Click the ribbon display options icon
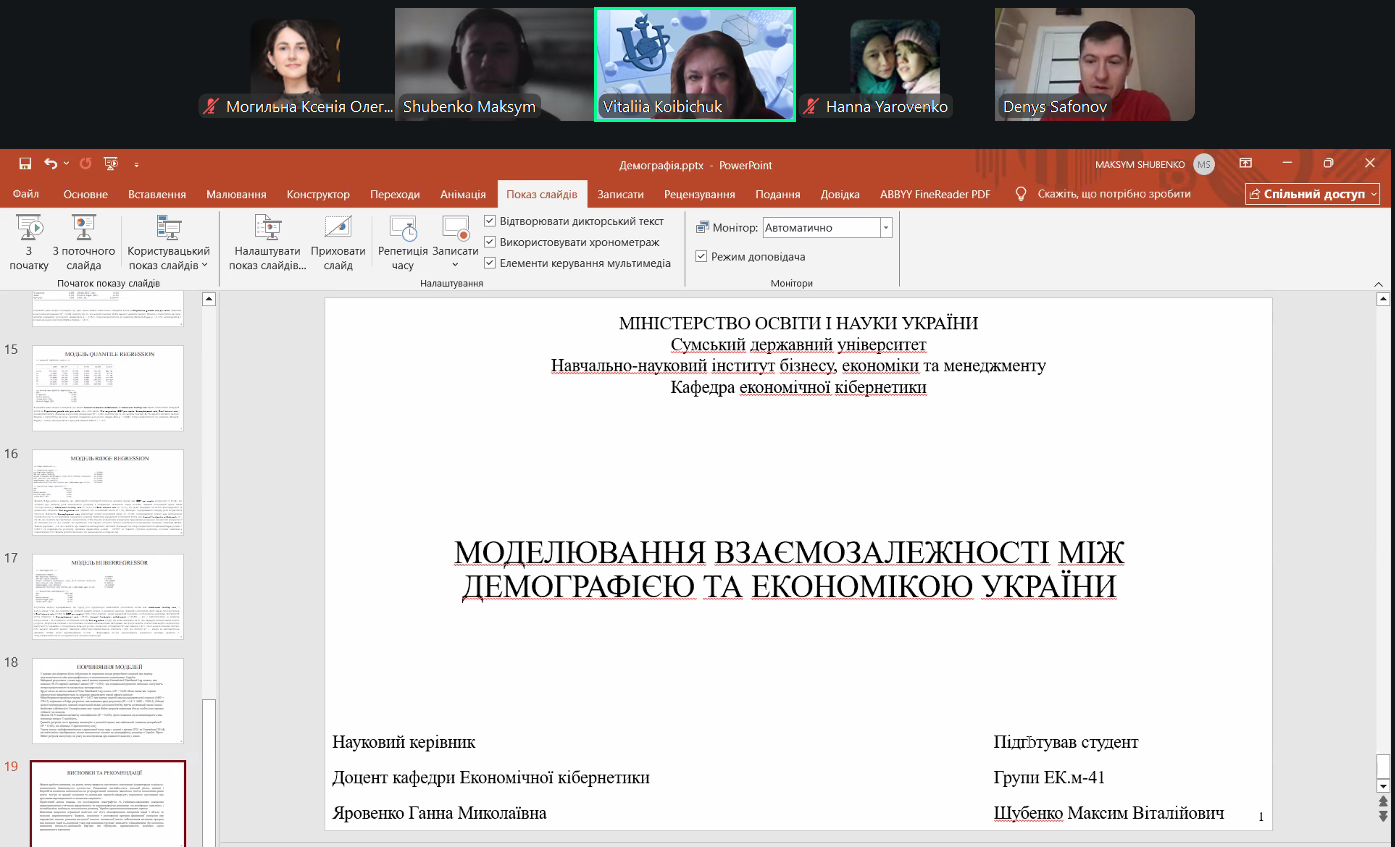 (x=1246, y=164)
